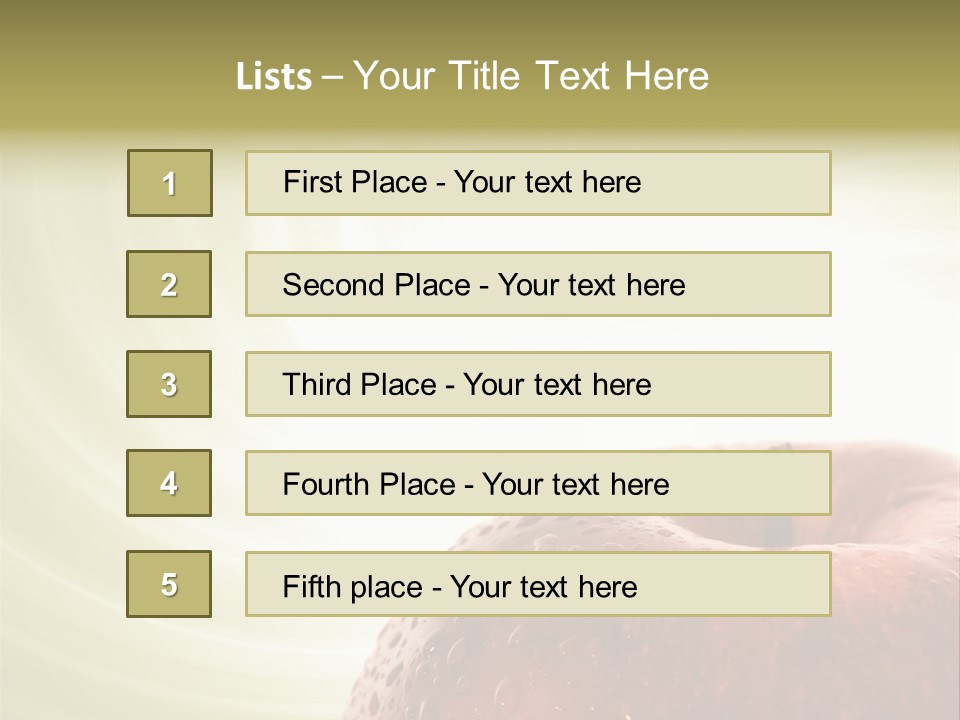Select the number 4 box
The height and width of the screenshot is (720, 960).
click(169, 483)
